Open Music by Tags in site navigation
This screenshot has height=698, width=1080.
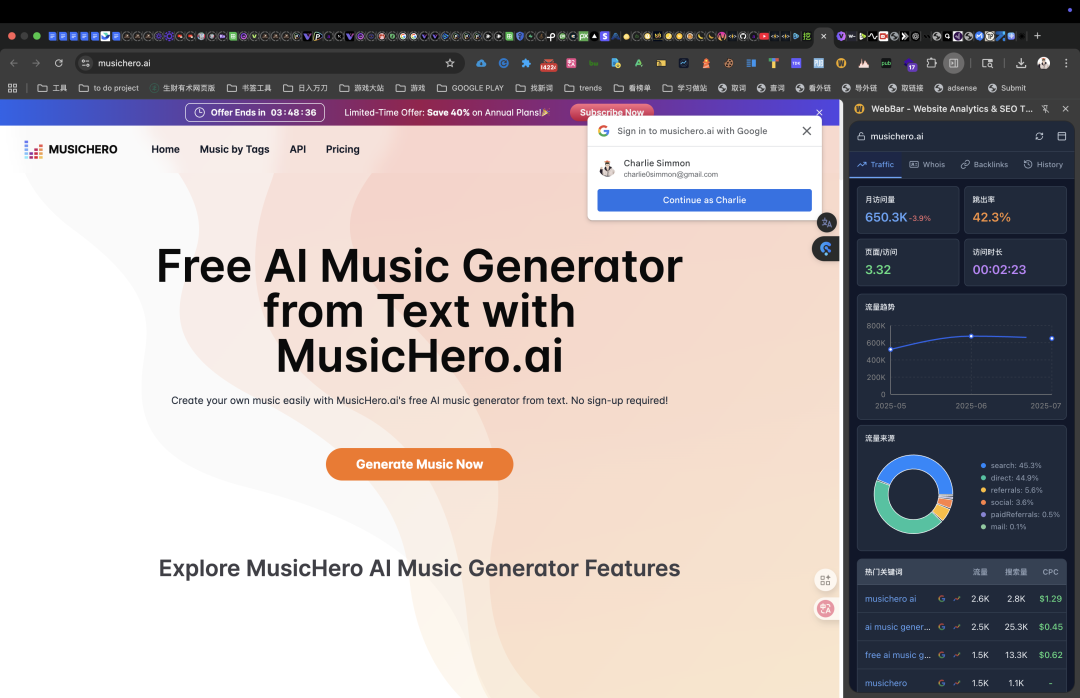(234, 149)
